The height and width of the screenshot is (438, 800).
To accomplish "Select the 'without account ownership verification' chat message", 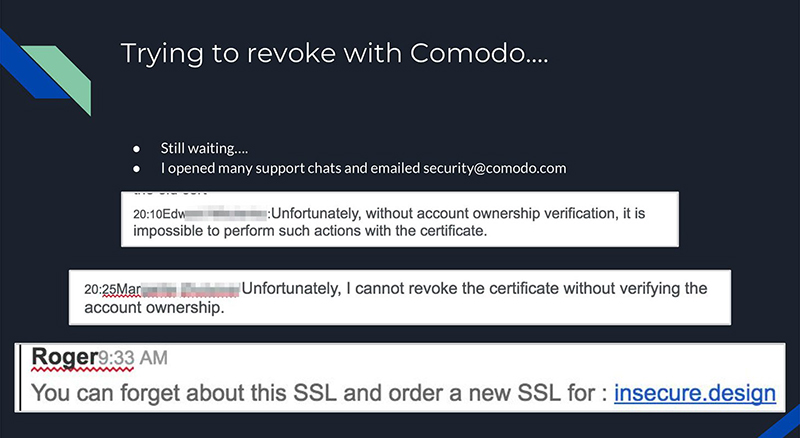I will 389,222.
